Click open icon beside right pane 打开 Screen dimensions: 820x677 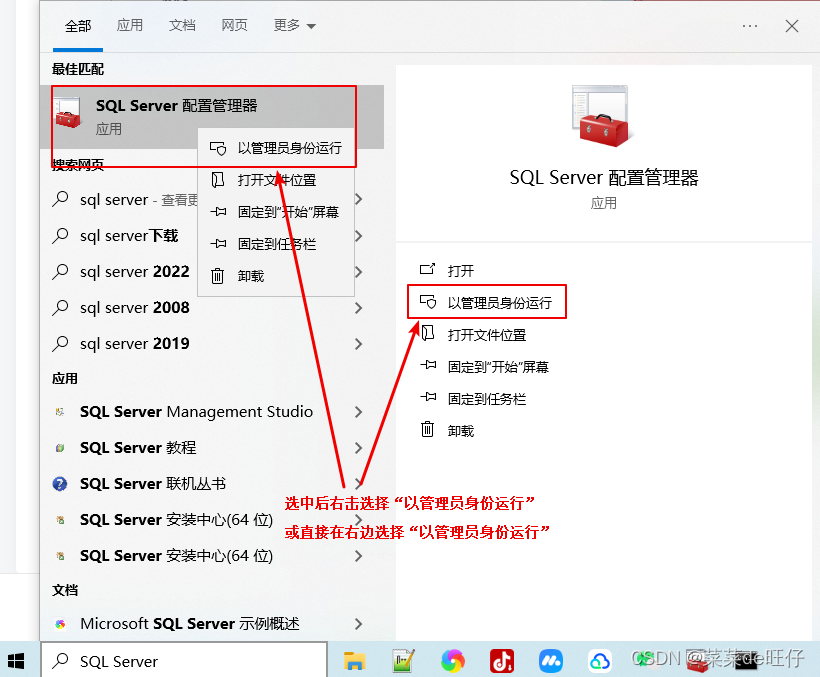427,269
